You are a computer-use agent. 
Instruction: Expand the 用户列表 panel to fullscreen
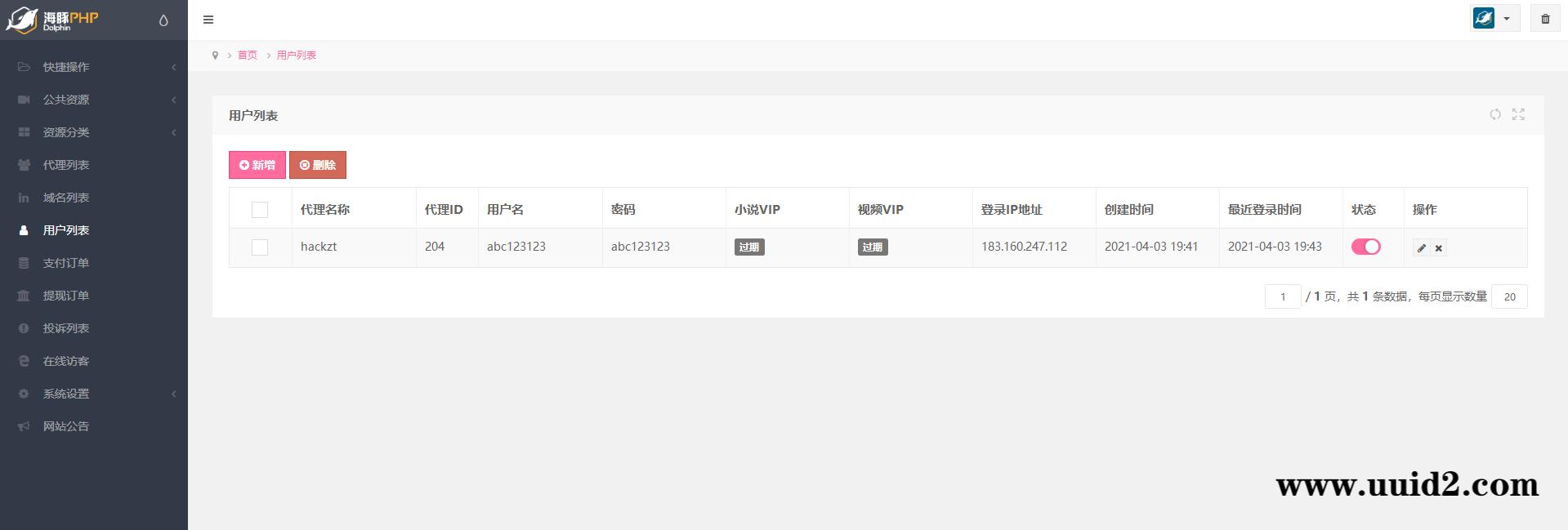coord(1518,114)
